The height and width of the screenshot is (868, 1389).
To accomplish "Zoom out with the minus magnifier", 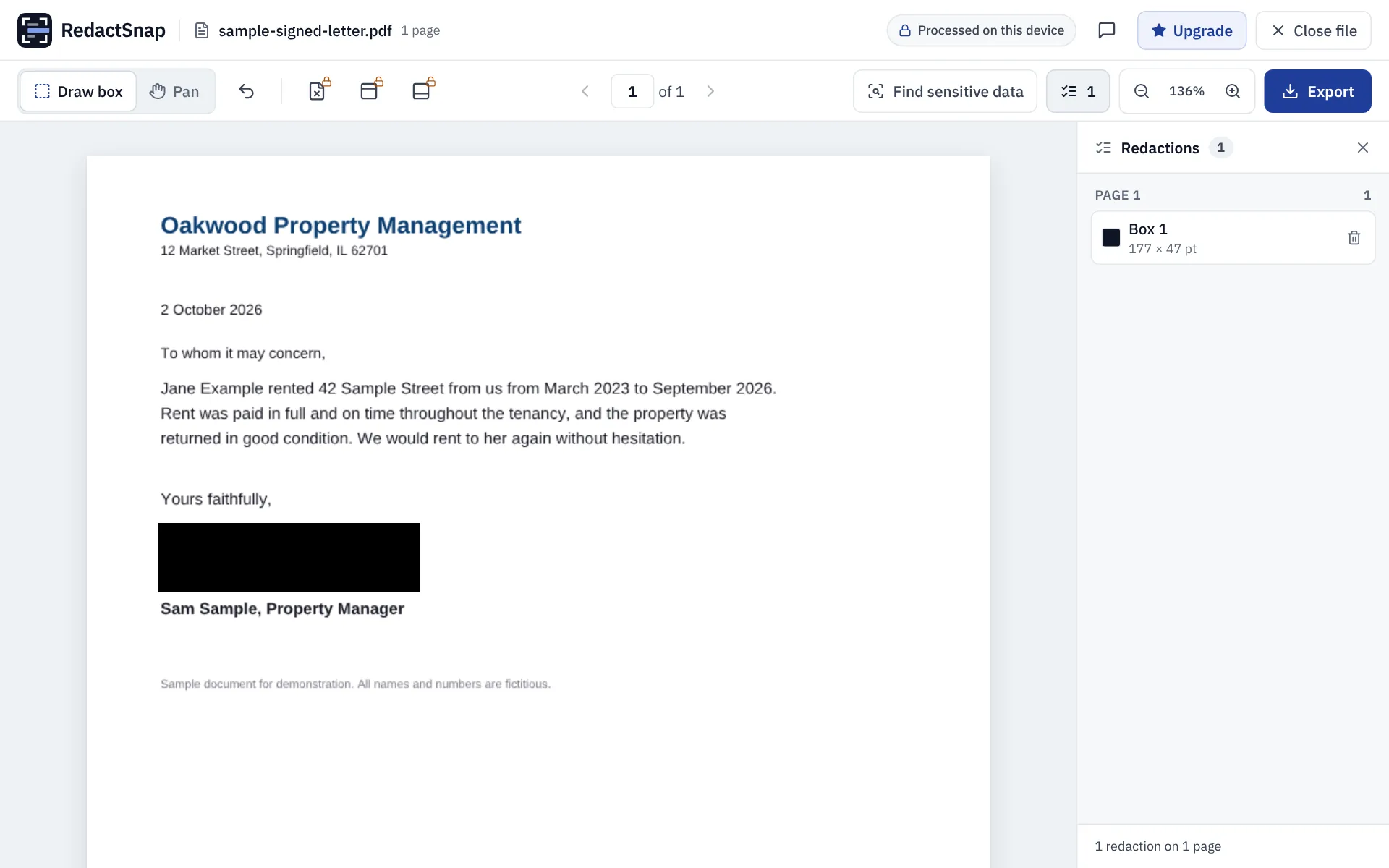I will pos(1142,91).
